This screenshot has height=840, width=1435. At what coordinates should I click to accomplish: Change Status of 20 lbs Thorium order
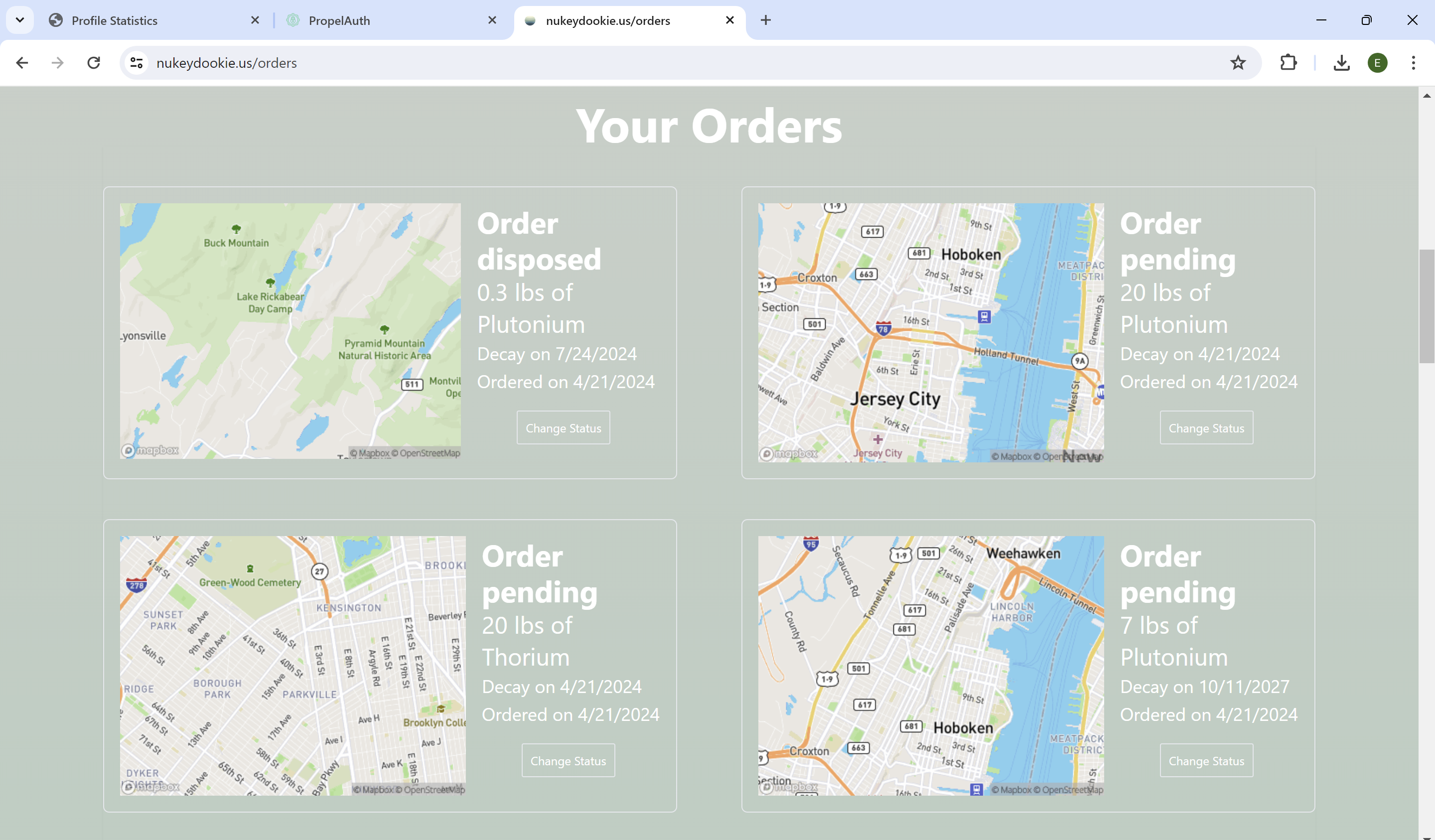[x=568, y=760]
